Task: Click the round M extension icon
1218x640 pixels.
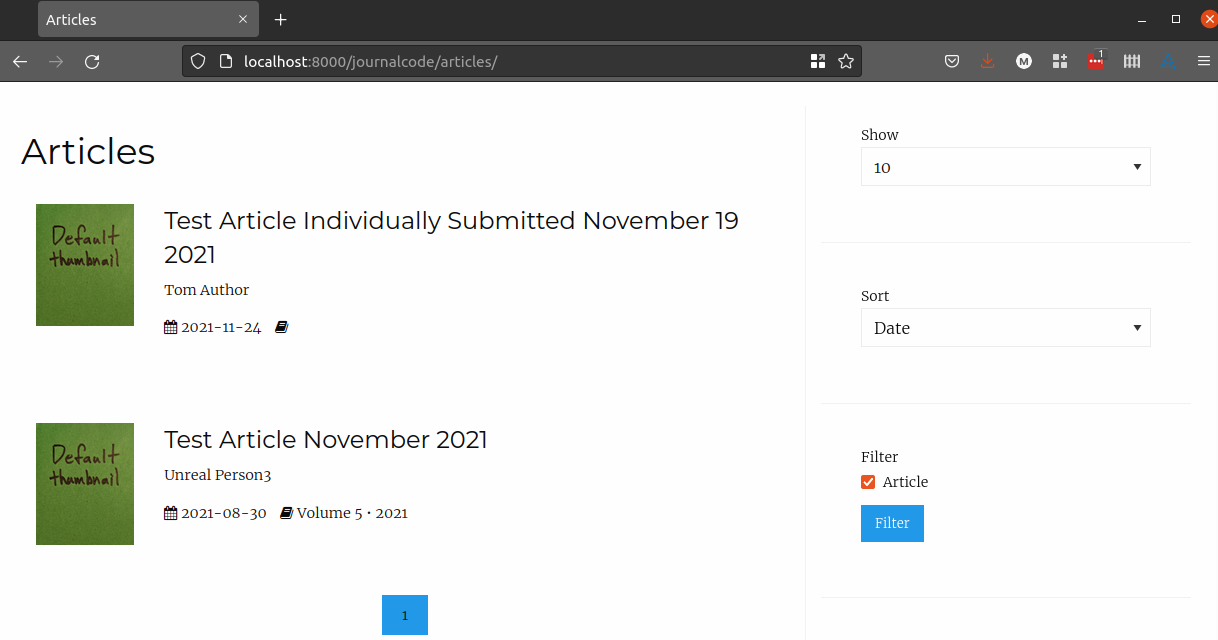Action: pos(1024,62)
